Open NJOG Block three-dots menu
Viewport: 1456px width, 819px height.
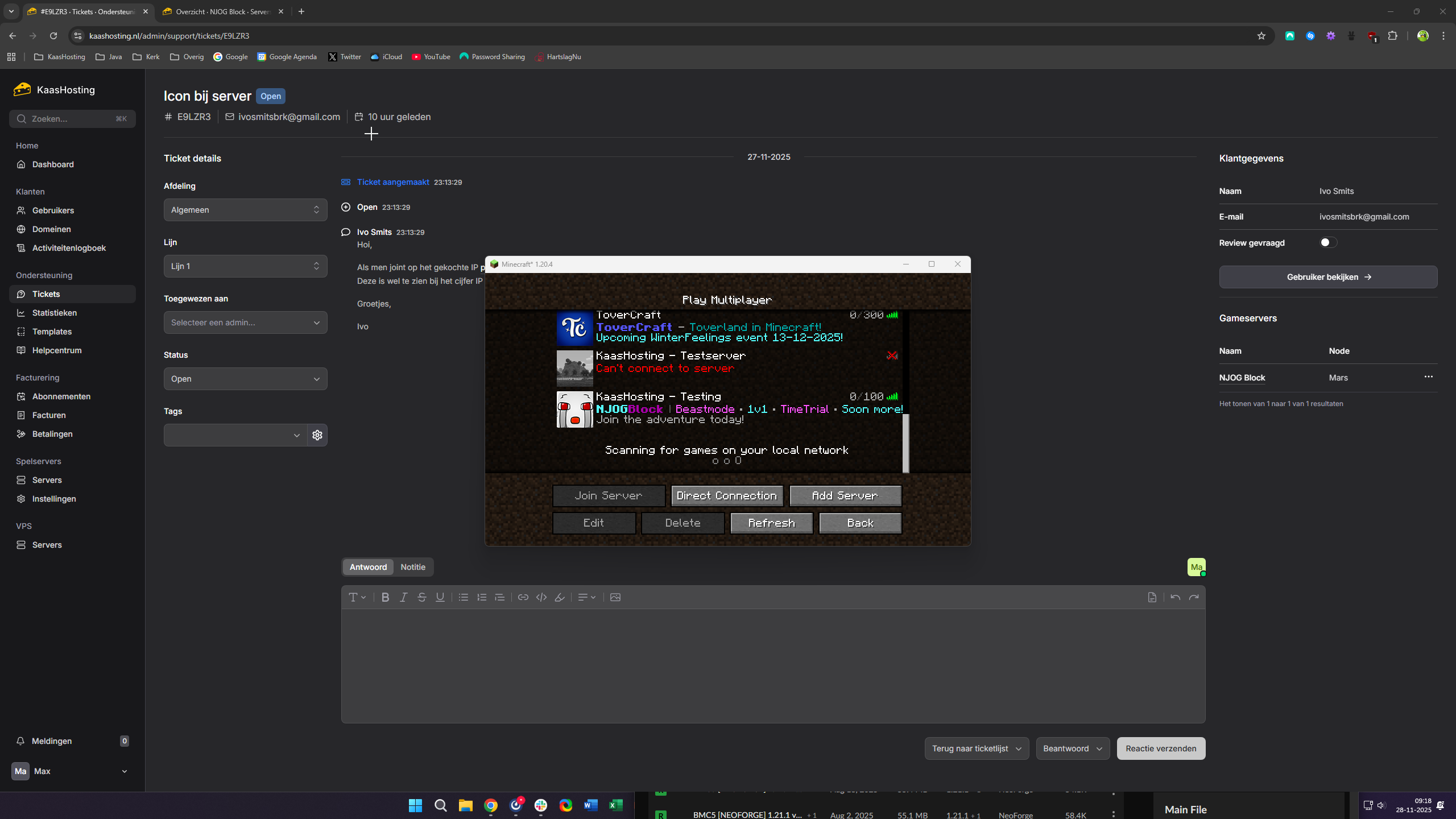pos(1428,377)
